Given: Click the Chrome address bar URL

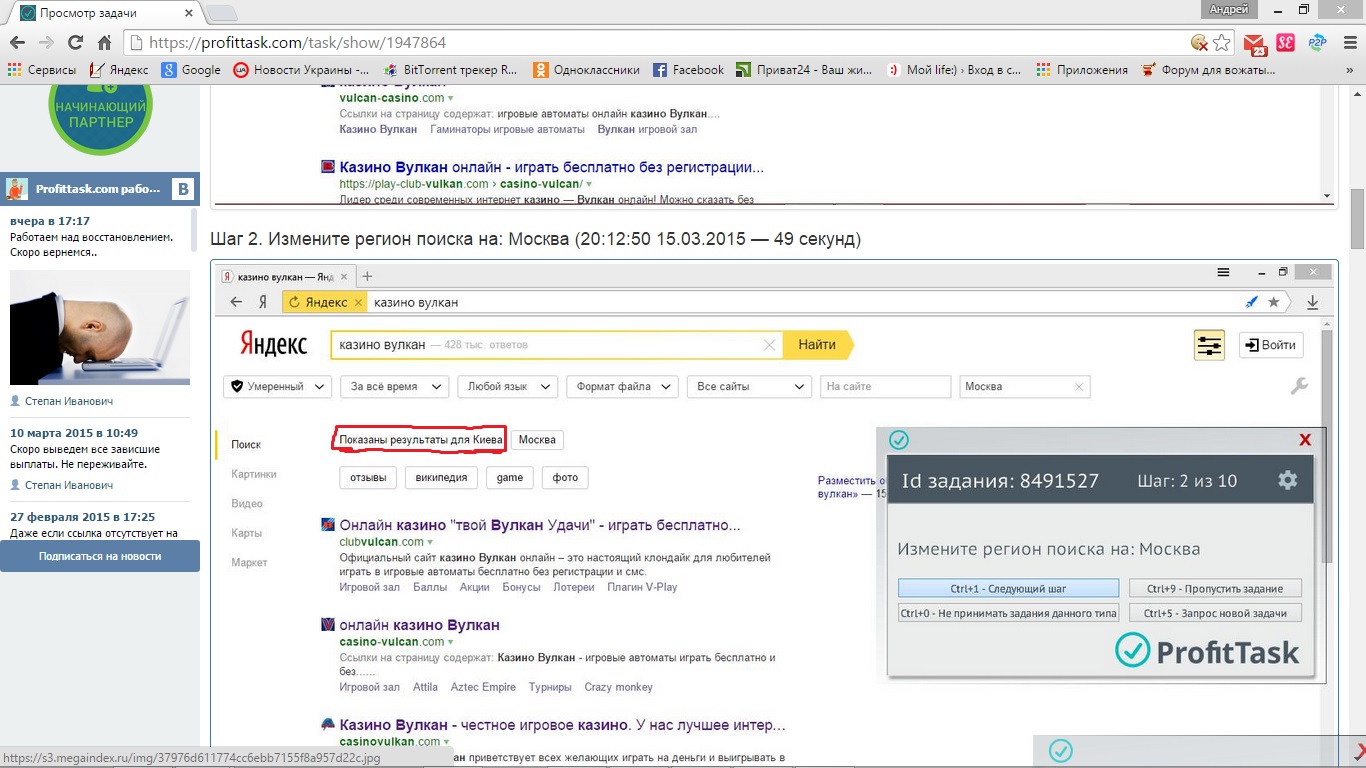Looking at the screenshot, I should coord(297,43).
